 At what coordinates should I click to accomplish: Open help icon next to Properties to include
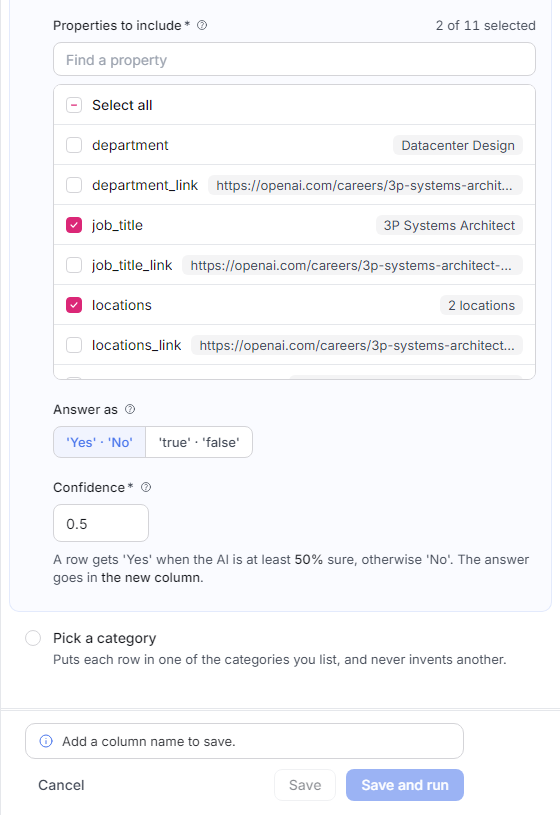202,25
